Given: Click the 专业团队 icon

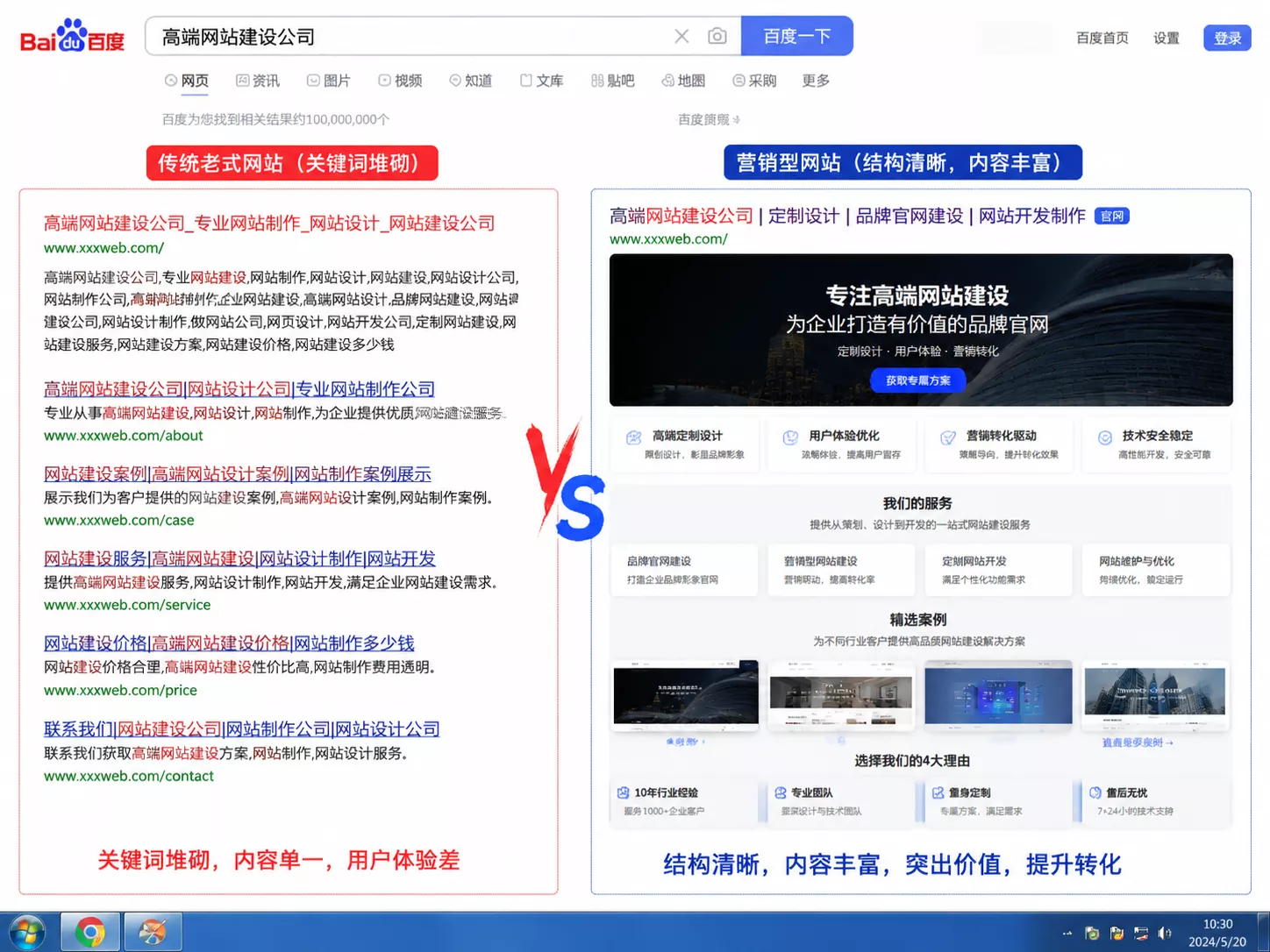Looking at the screenshot, I should tap(781, 792).
